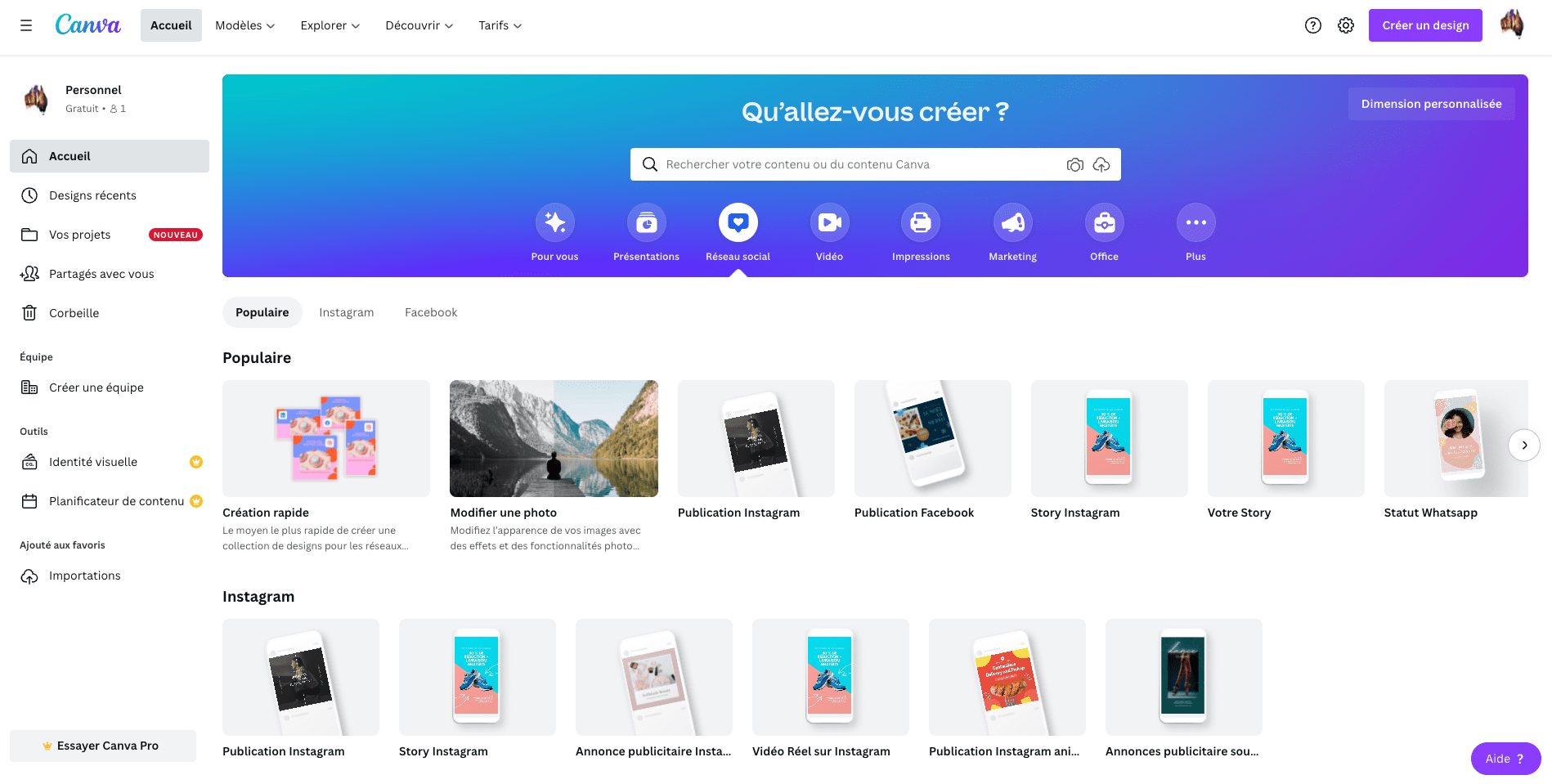Click Créer une équipe
Viewport: 1552px width, 784px height.
pos(110,388)
